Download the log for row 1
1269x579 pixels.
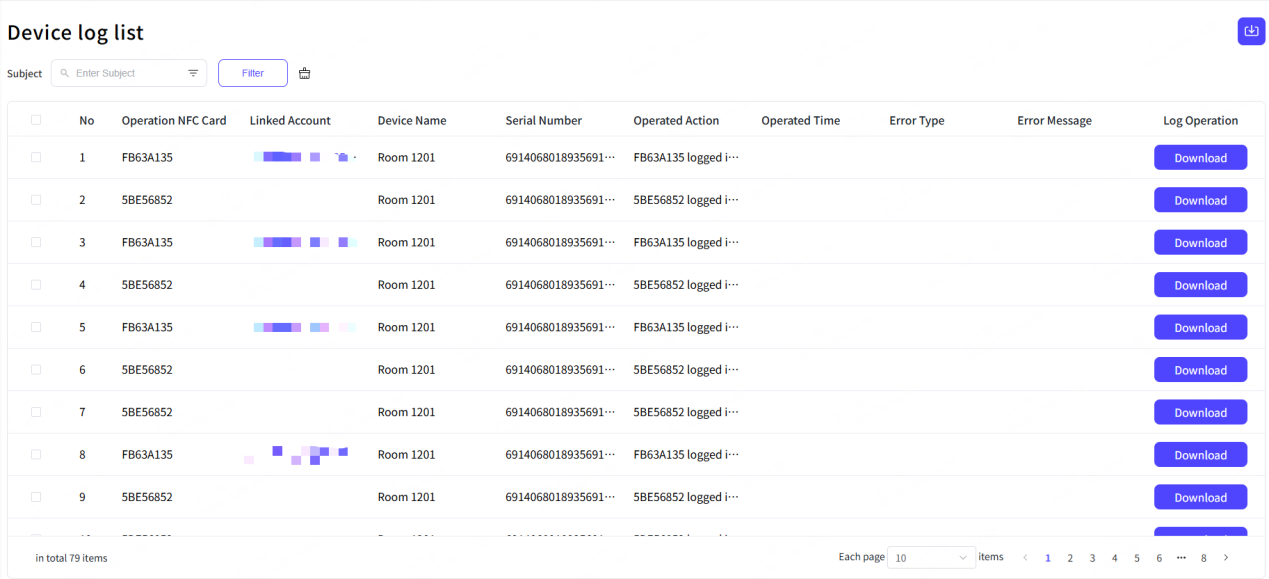pos(1200,158)
